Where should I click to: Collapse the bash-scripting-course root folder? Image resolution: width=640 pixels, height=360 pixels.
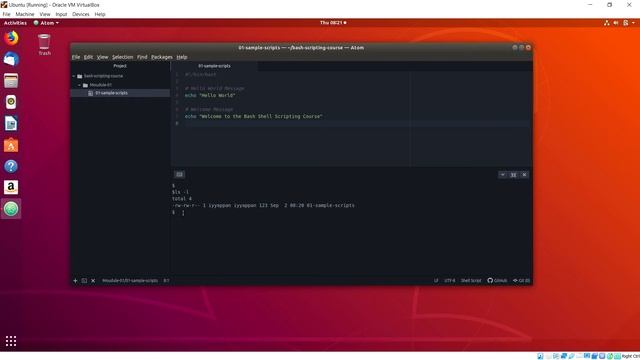tap(74, 76)
